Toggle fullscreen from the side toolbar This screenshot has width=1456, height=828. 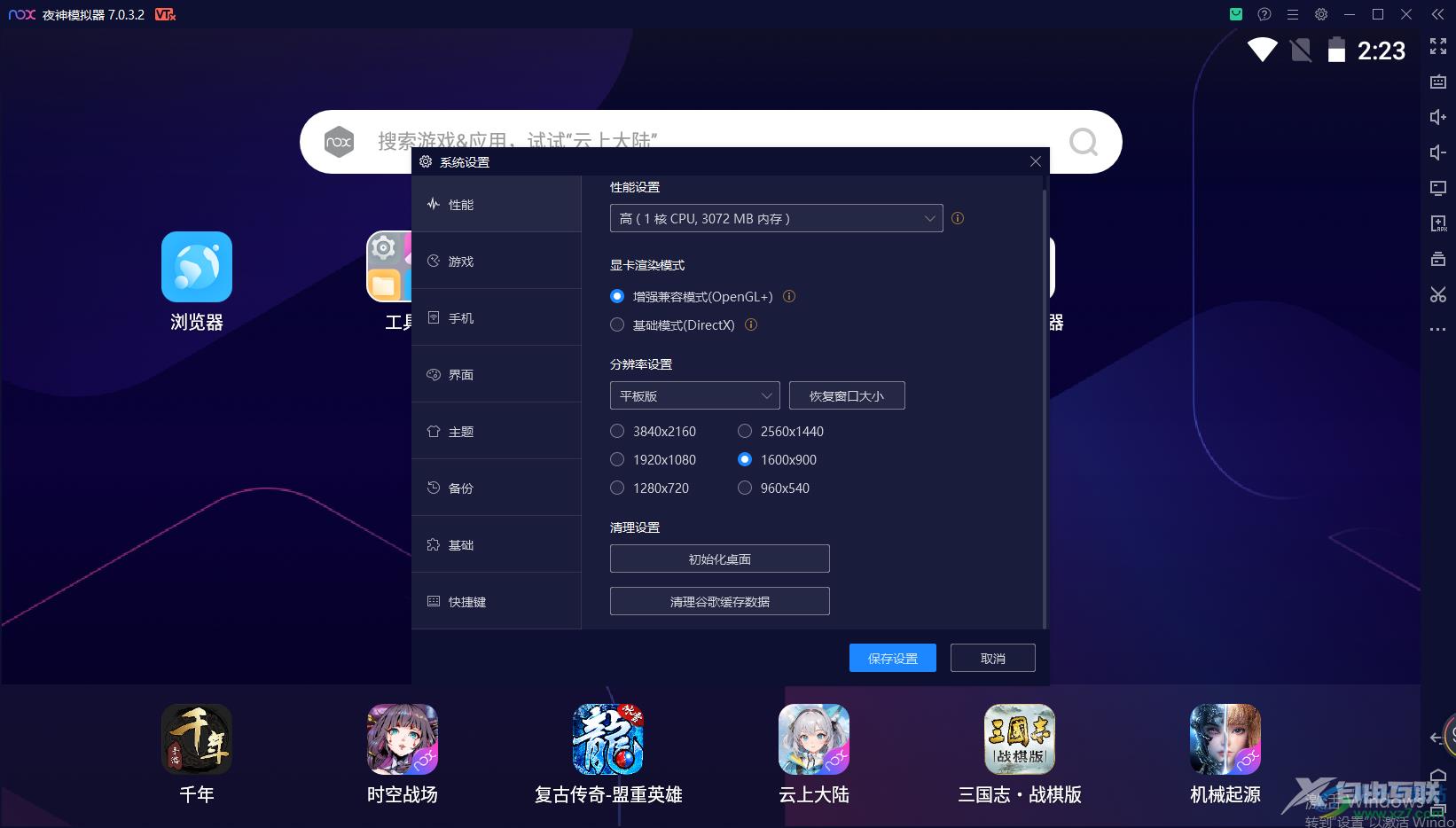[x=1438, y=46]
